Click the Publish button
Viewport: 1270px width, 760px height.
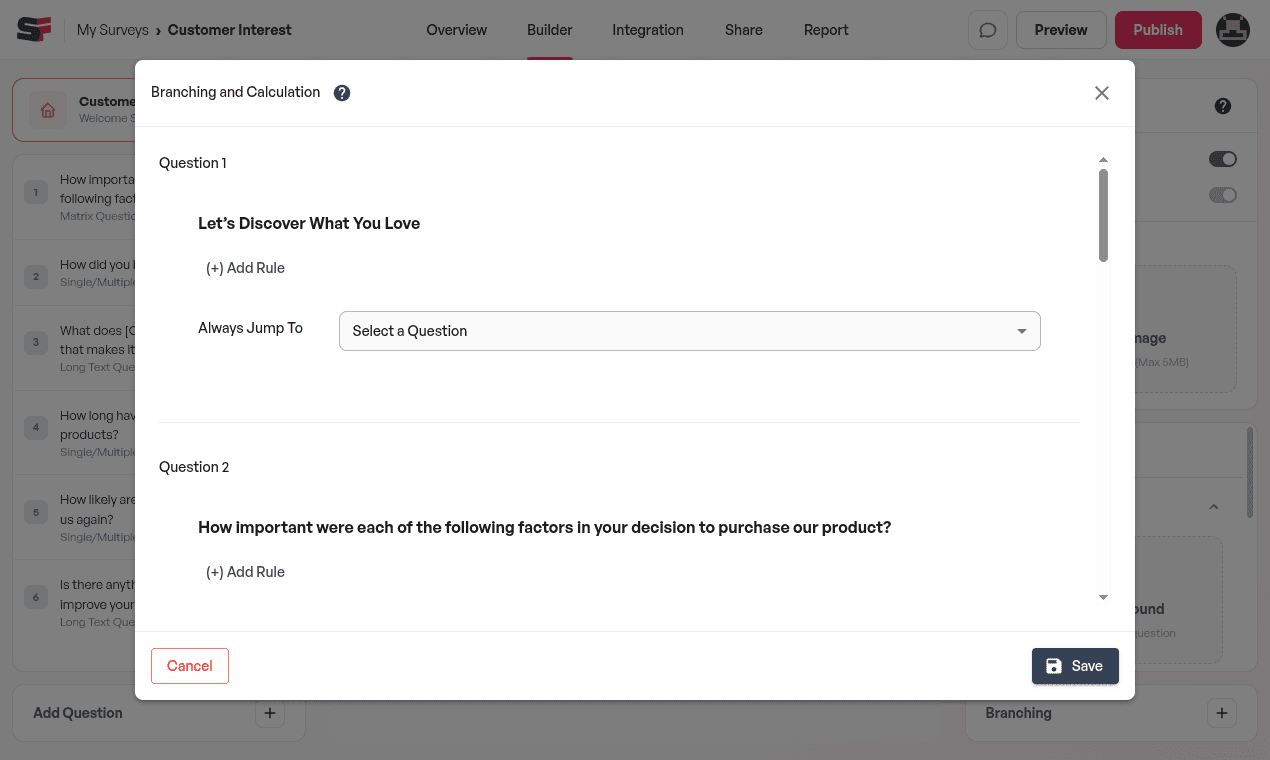[x=1158, y=30]
